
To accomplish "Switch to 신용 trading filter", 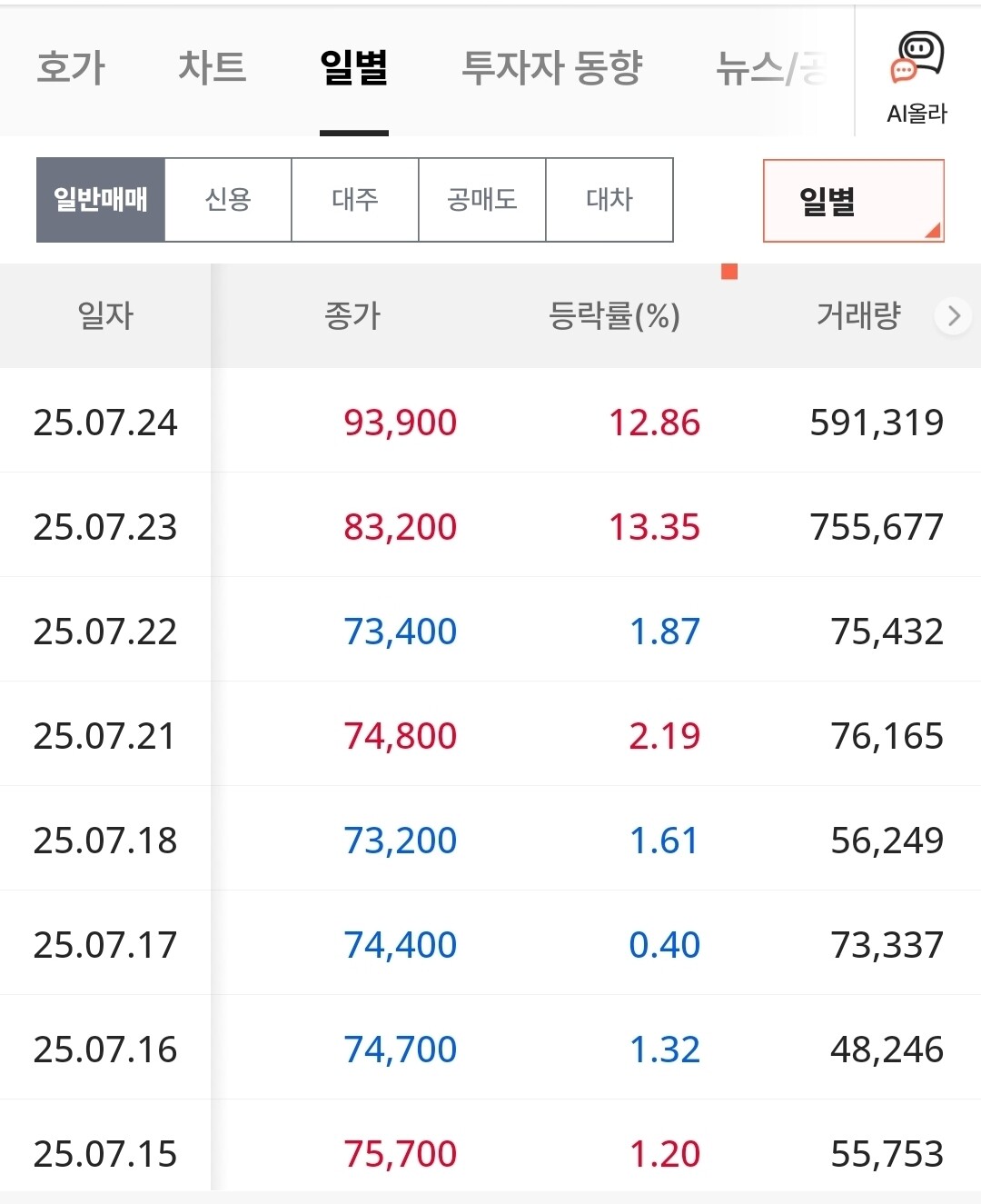I will click(x=228, y=200).
